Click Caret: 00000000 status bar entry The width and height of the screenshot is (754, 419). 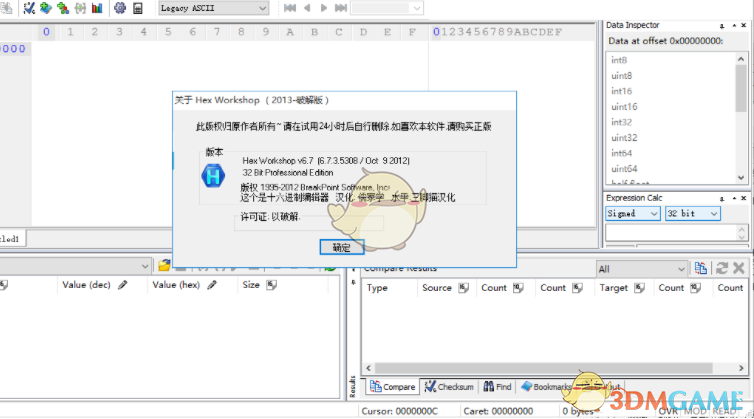coord(498,411)
